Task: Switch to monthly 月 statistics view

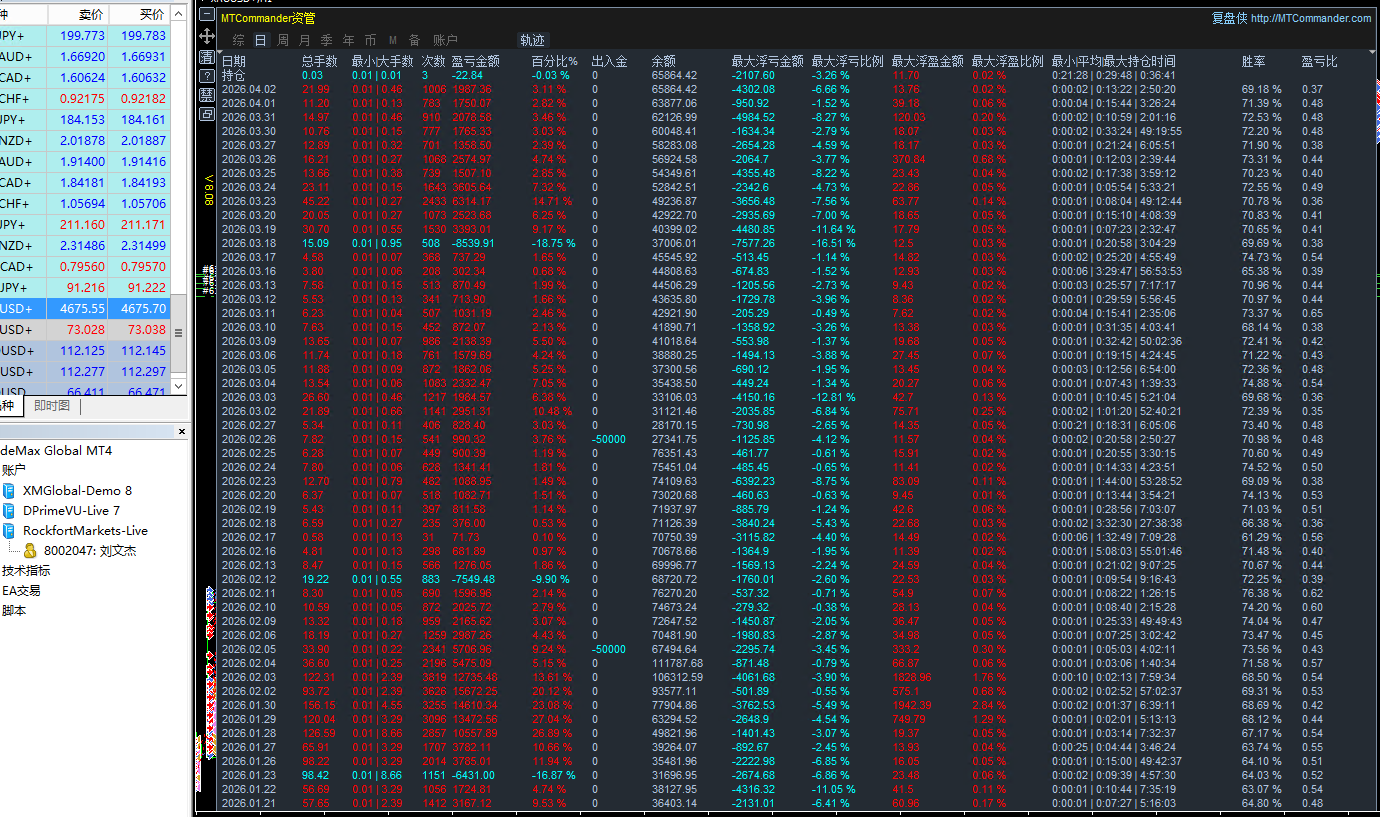Action: 304,40
